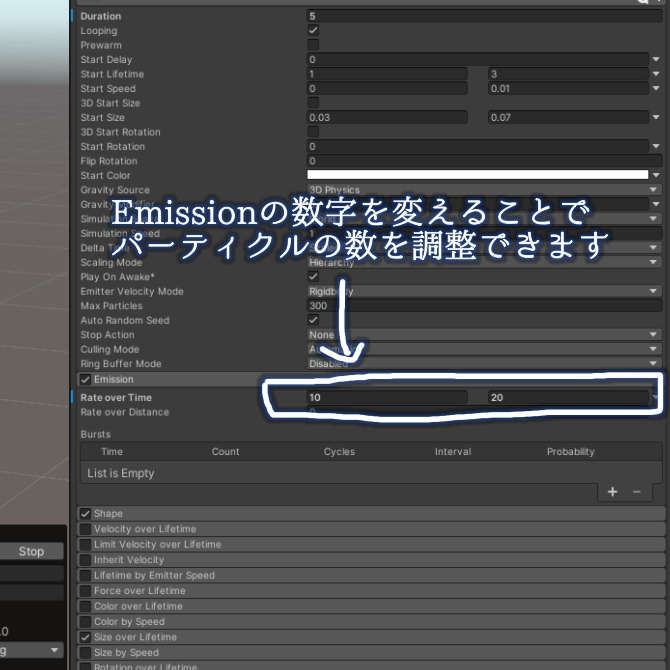670x670 pixels.
Task: Enable the Size by Speed checkbox
Action: coord(85,652)
